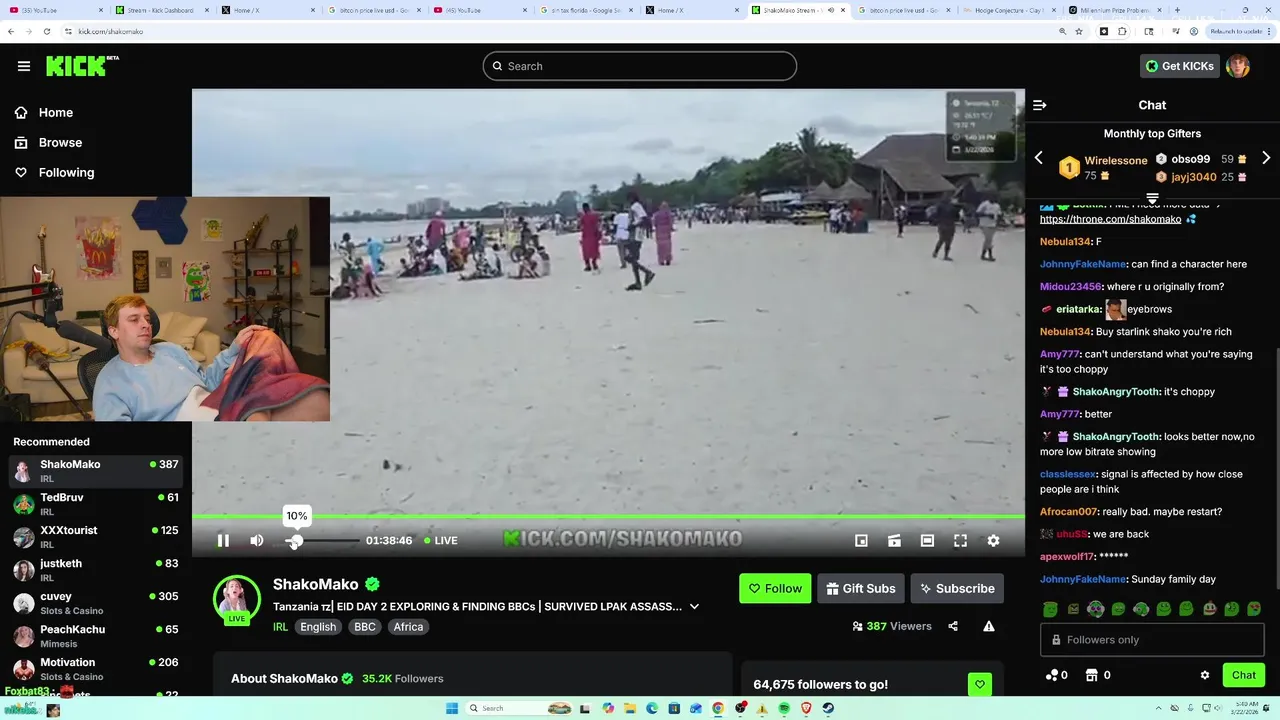This screenshot has height=720, width=1280.
Task: Click ShakoMako's live avatar
Action: click(237, 599)
